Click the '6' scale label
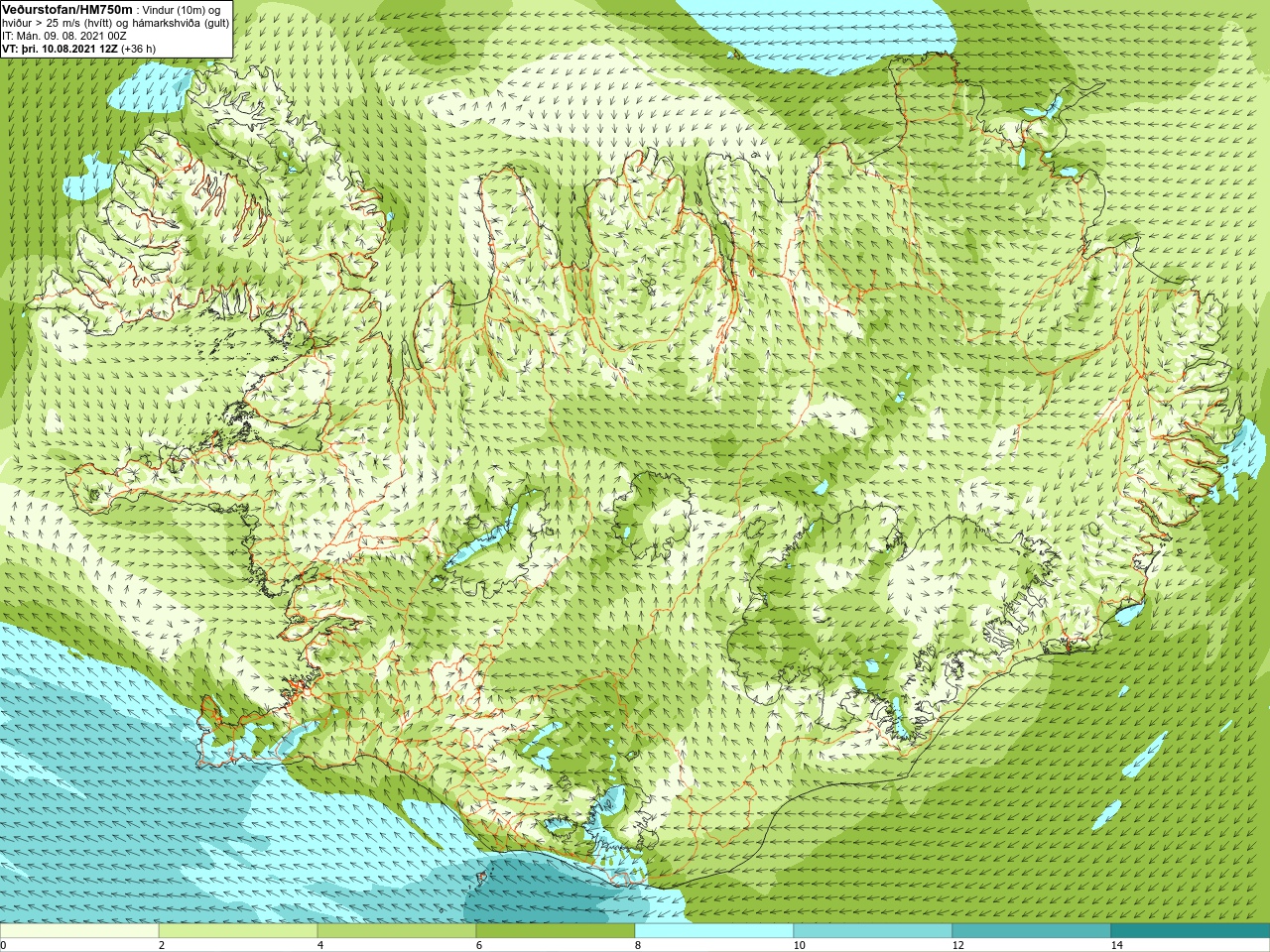Screen dimensions: 1270x952 (x=479, y=945)
